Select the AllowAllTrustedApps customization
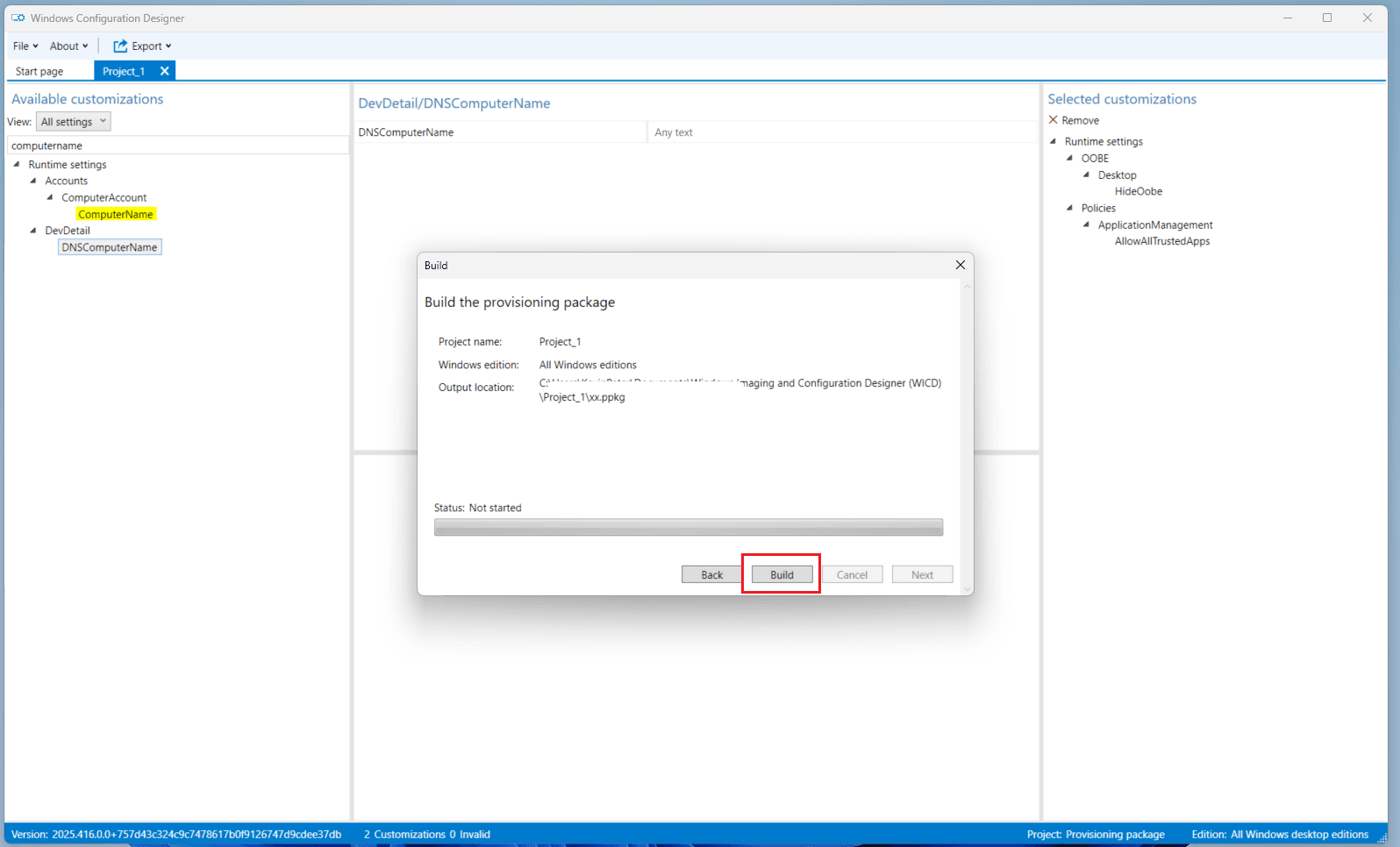 (x=1162, y=241)
